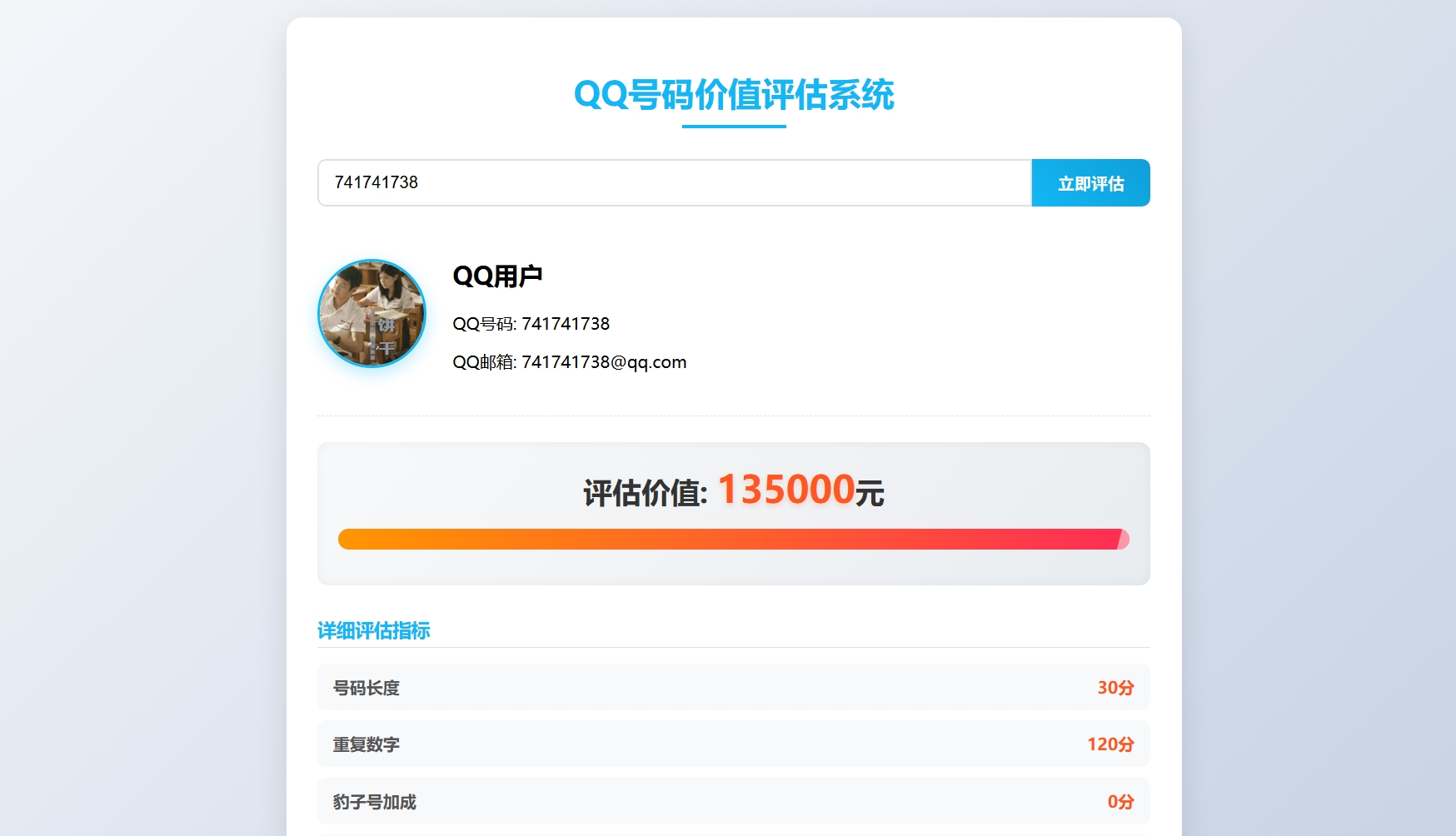Click the 120分 score value

(1111, 744)
